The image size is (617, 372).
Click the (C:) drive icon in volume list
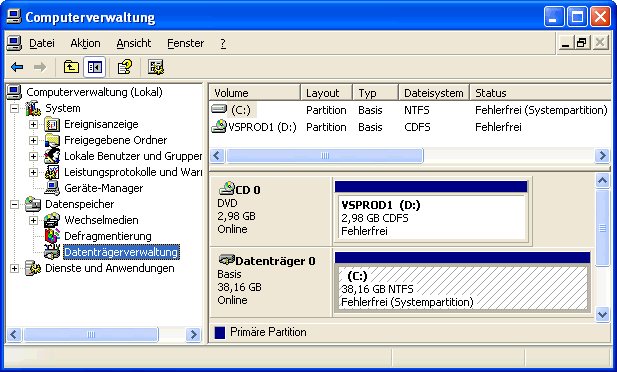219,109
